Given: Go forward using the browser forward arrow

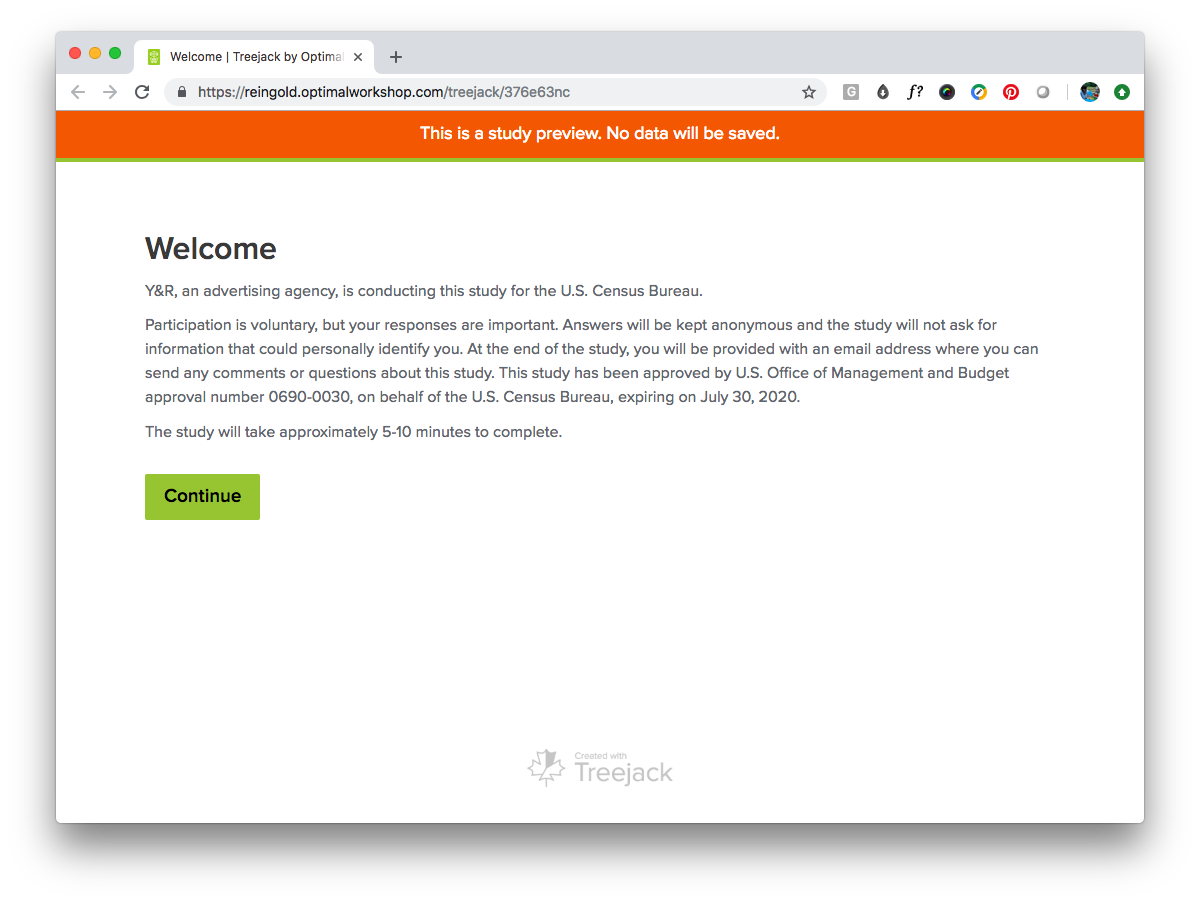Looking at the screenshot, I should tap(110, 92).
